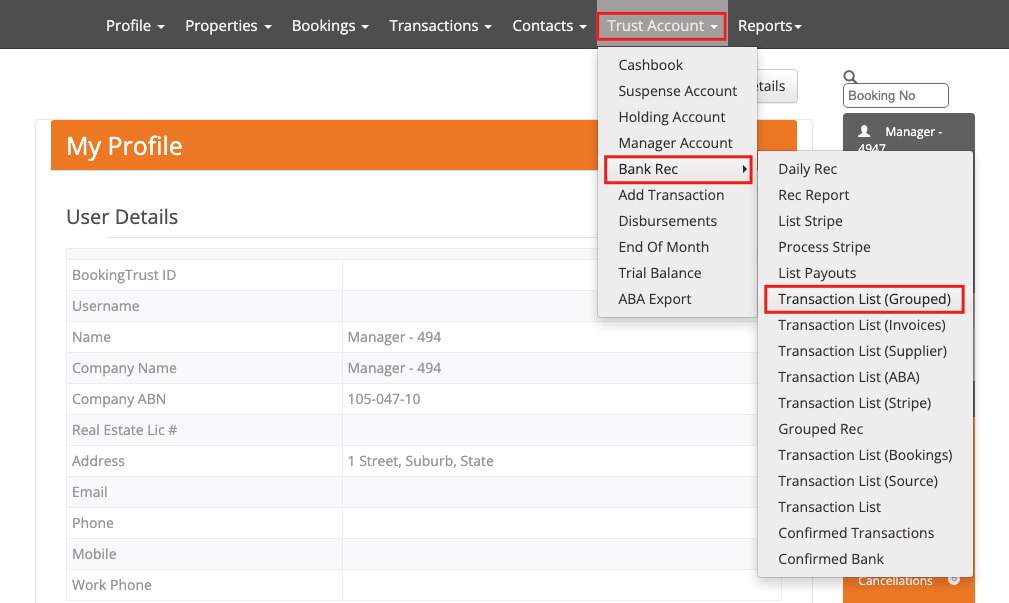Open Confirmed Transactions submenu item
1009x603 pixels.
point(856,533)
